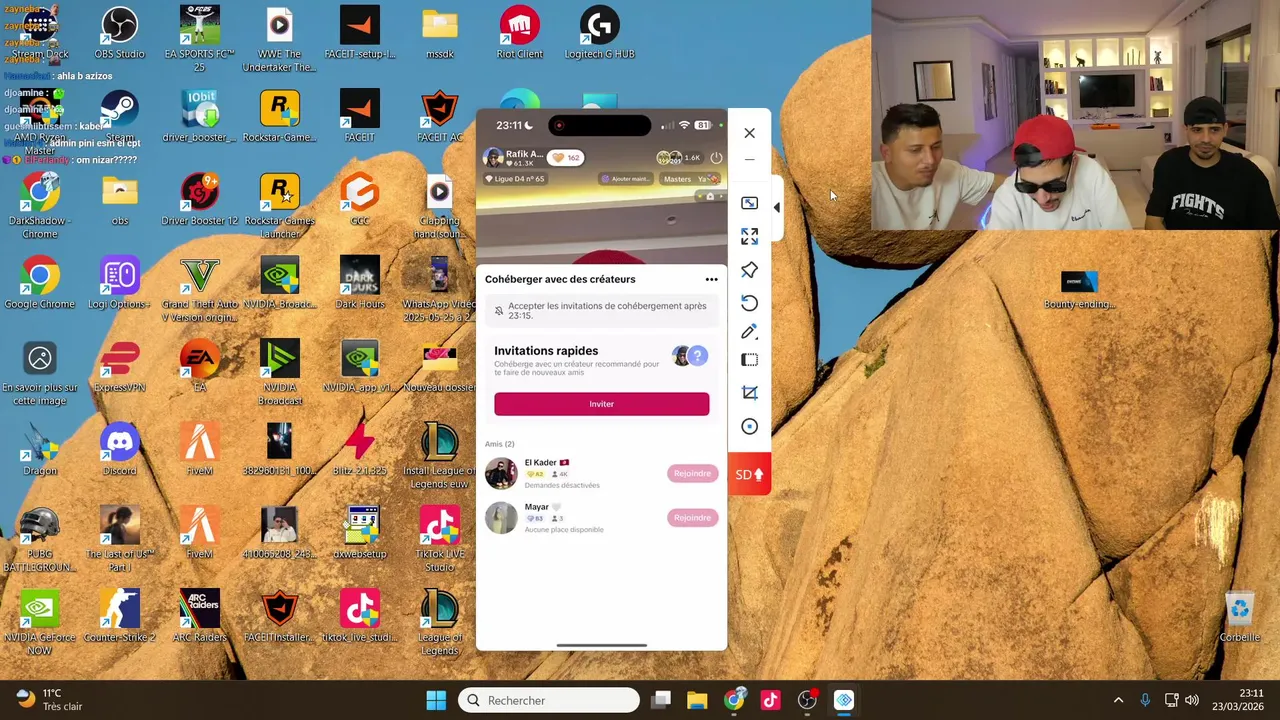The image size is (1280, 720).
Task: Select the Grand Theft Auto V desktop icon
Action: 199,290
